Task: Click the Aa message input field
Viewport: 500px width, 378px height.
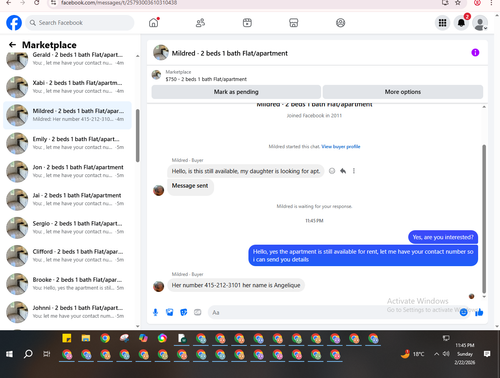Action: tap(333, 312)
